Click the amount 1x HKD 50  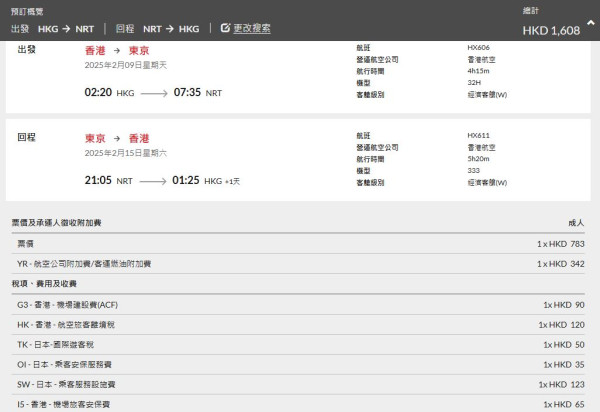564,345
